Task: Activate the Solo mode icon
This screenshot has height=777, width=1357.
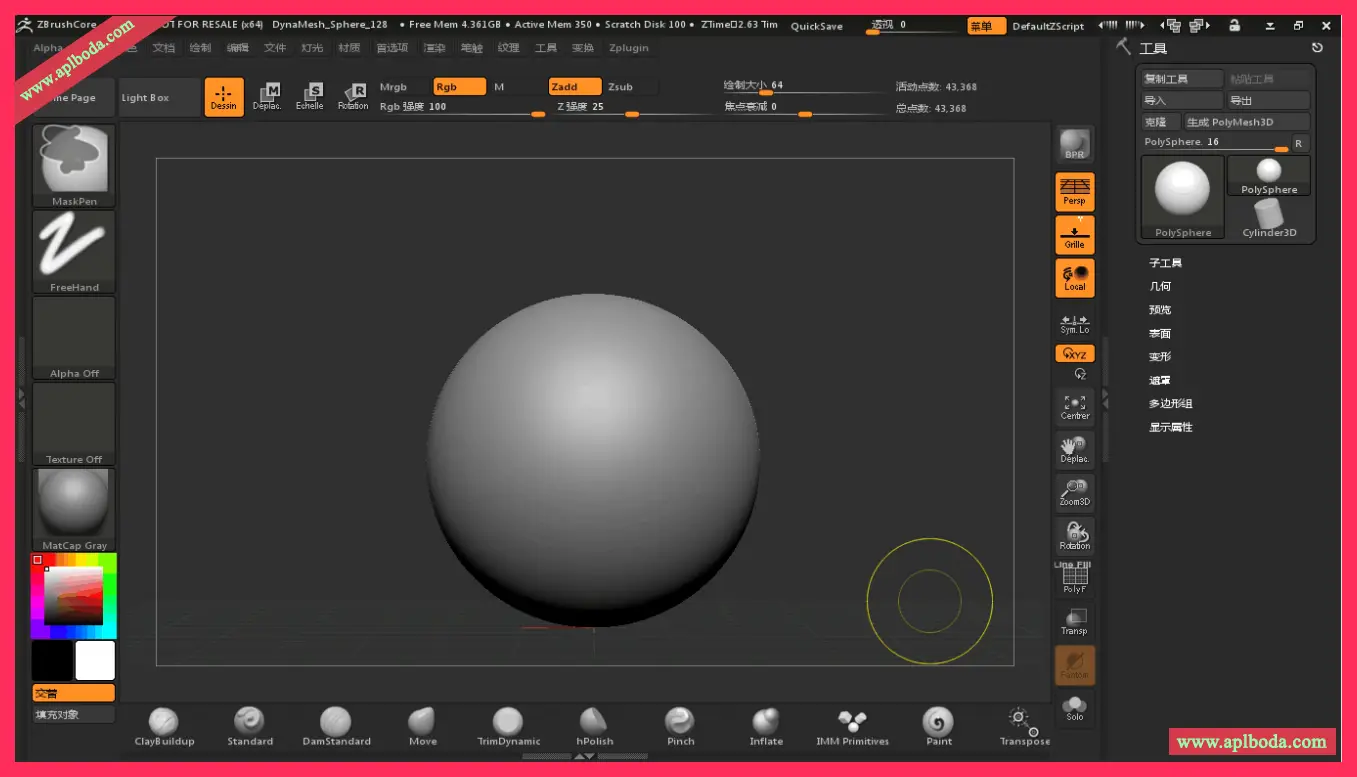Action: pos(1075,708)
